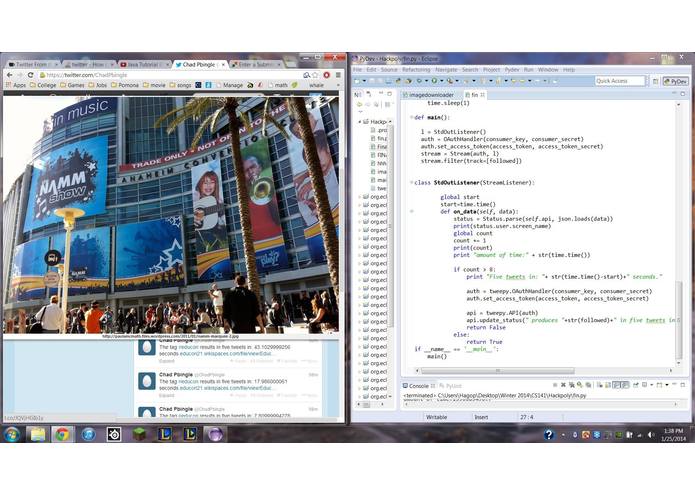The width and height of the screenshot is (695, 494).
Task: Click the enlarged NAMM show photo
Action: 171,215
